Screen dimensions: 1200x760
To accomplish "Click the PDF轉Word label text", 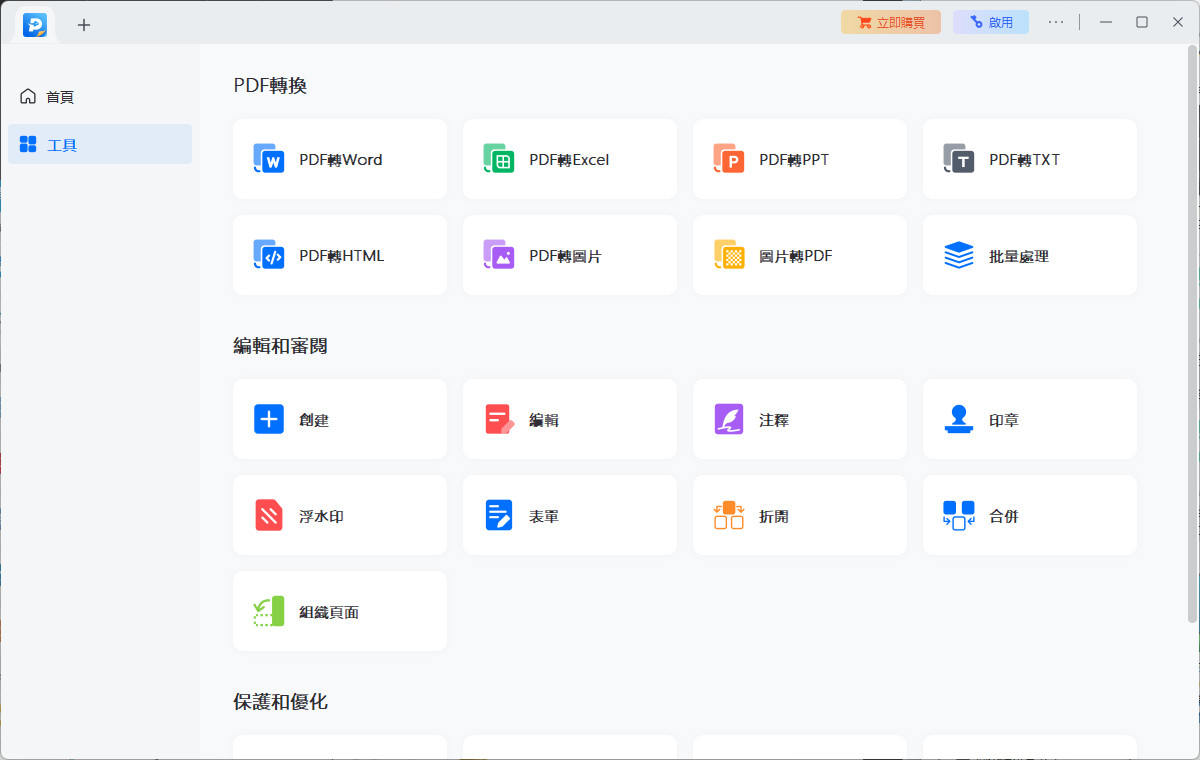I will click(341, 160).
